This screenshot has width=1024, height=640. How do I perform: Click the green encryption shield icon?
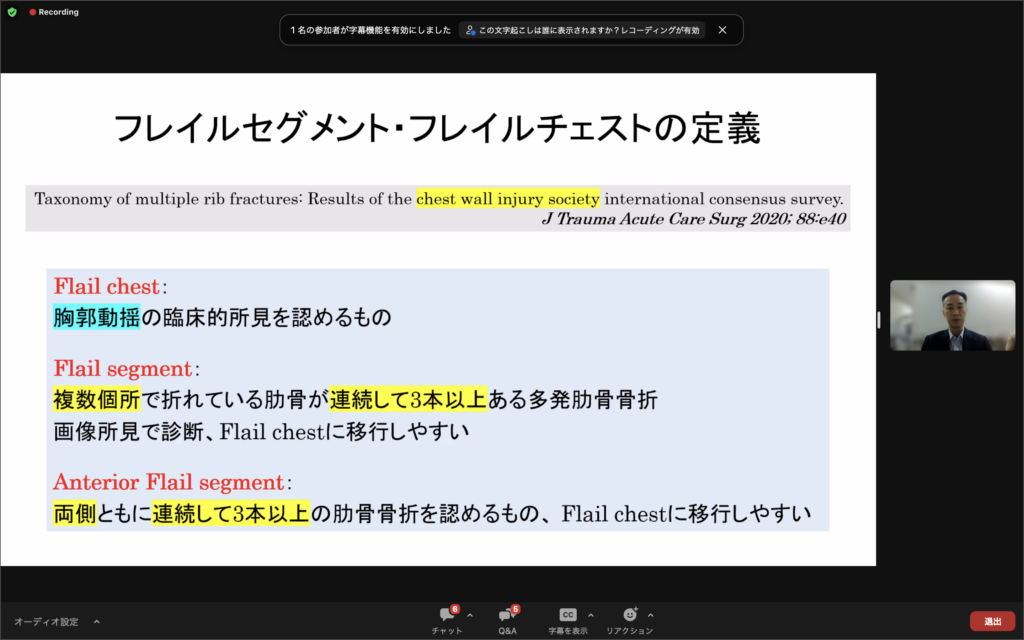[x=12, y=12]
